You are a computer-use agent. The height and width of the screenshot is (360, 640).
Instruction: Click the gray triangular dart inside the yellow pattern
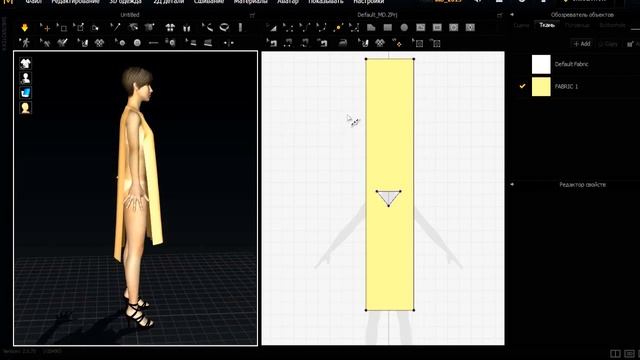[388, 196]
